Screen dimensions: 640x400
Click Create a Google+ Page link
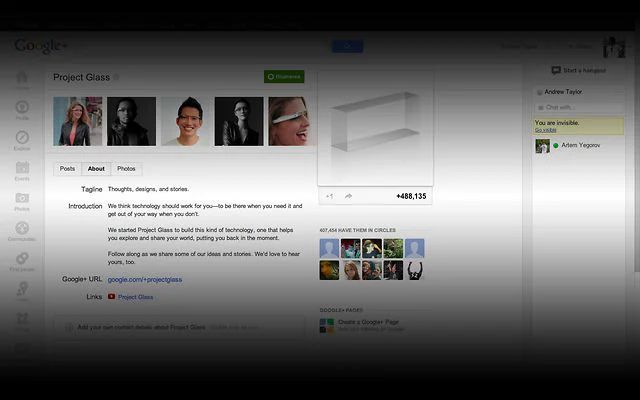[x=368, y=322]
